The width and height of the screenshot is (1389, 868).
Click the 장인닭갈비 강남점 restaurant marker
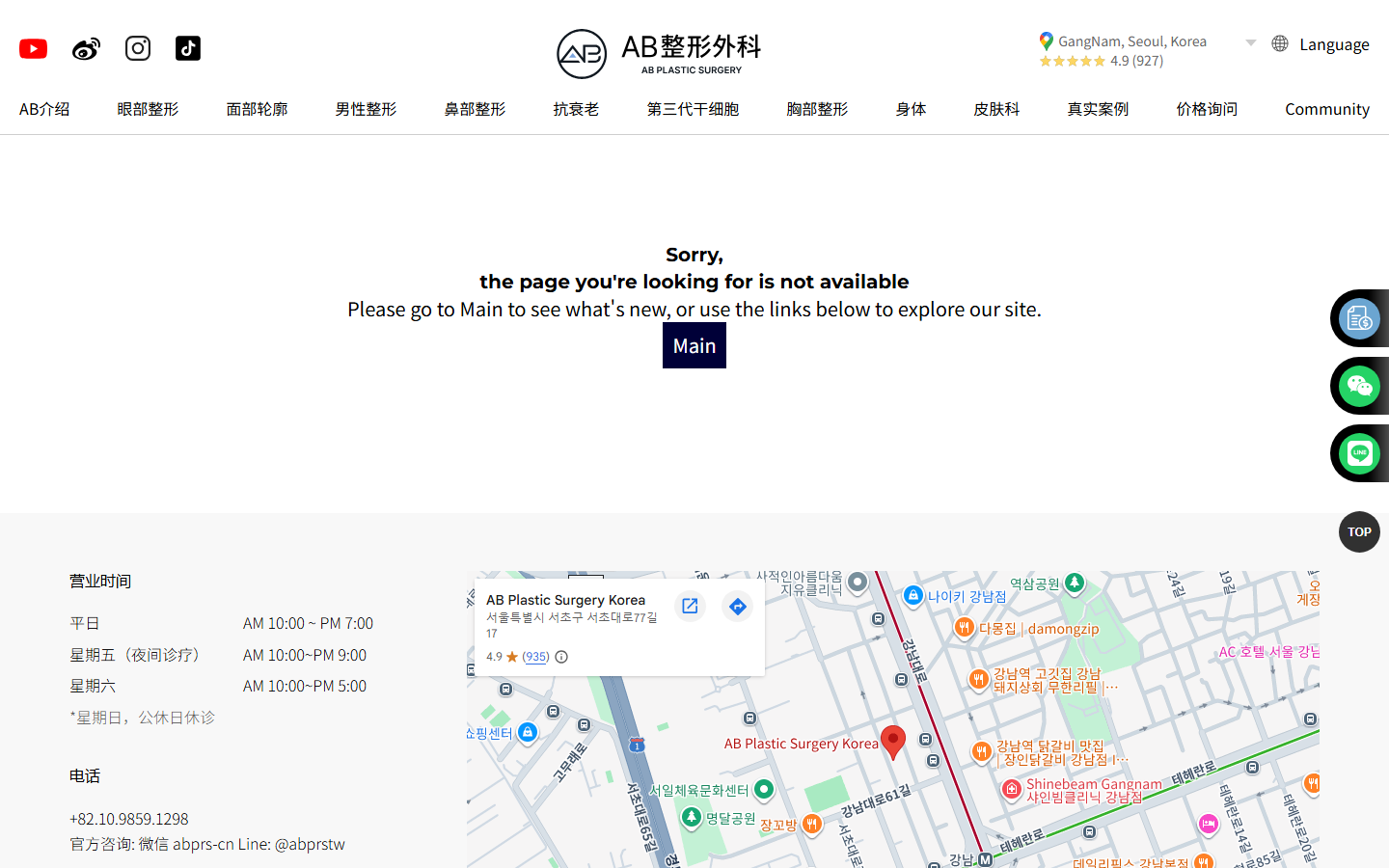[981, 751]
